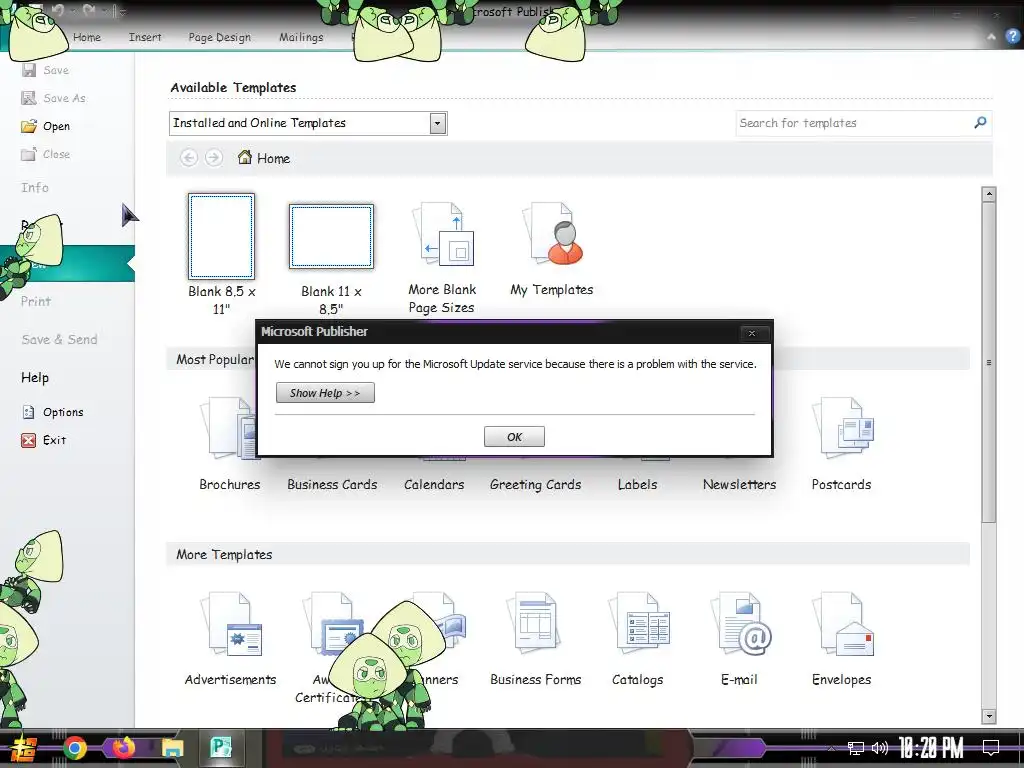Open the My Templates folder icon
This screenshot has height=768, width=1024.
552,234
